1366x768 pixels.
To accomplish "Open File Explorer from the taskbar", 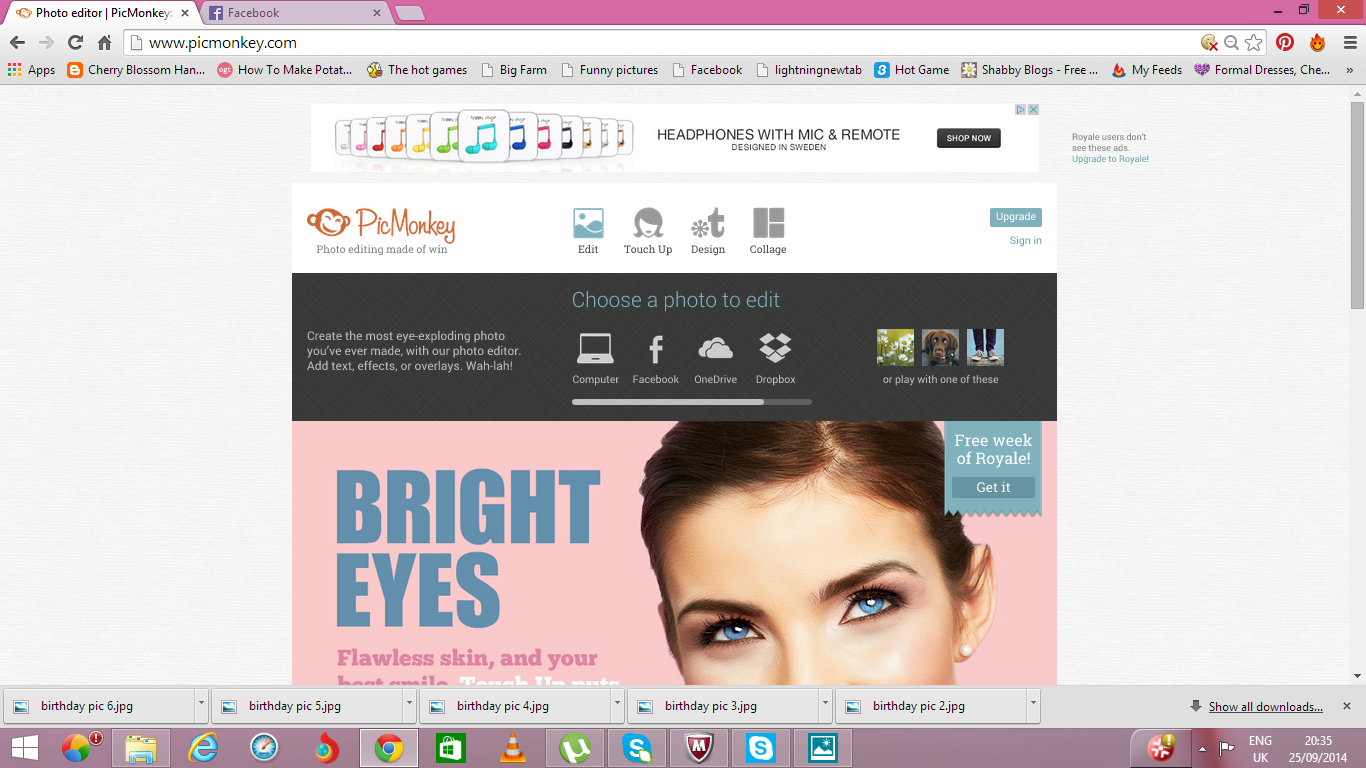I will tap(141, 747).
